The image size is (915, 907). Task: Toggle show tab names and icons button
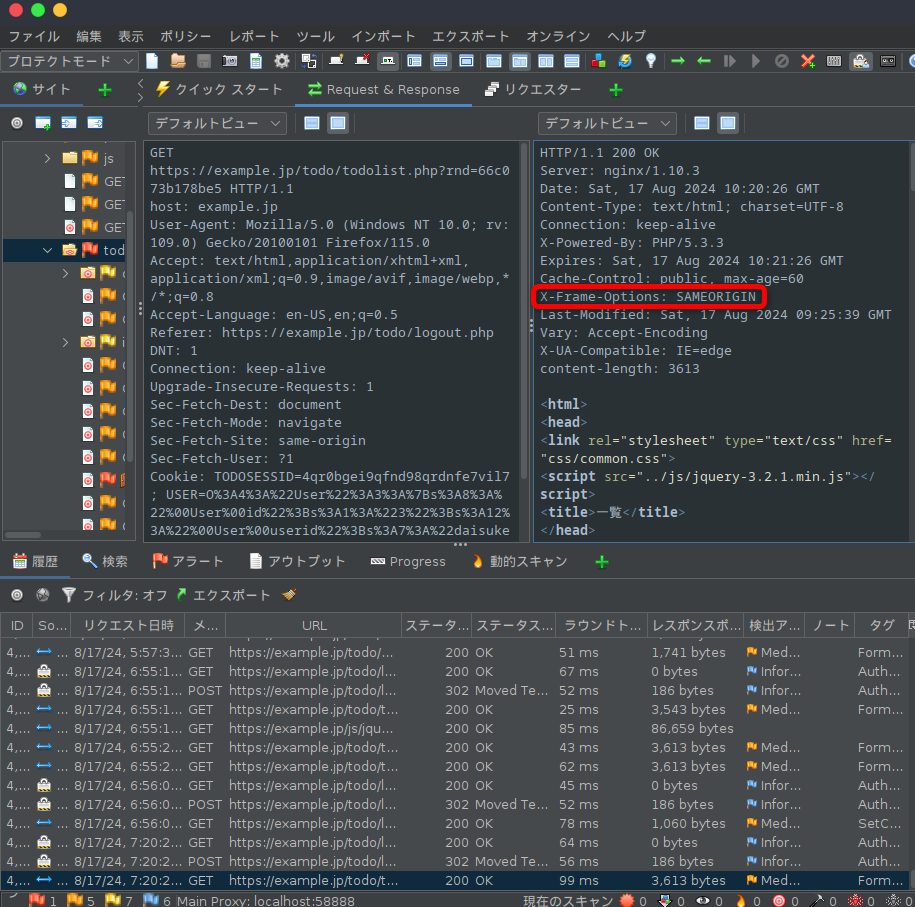[x=388, y=61]
